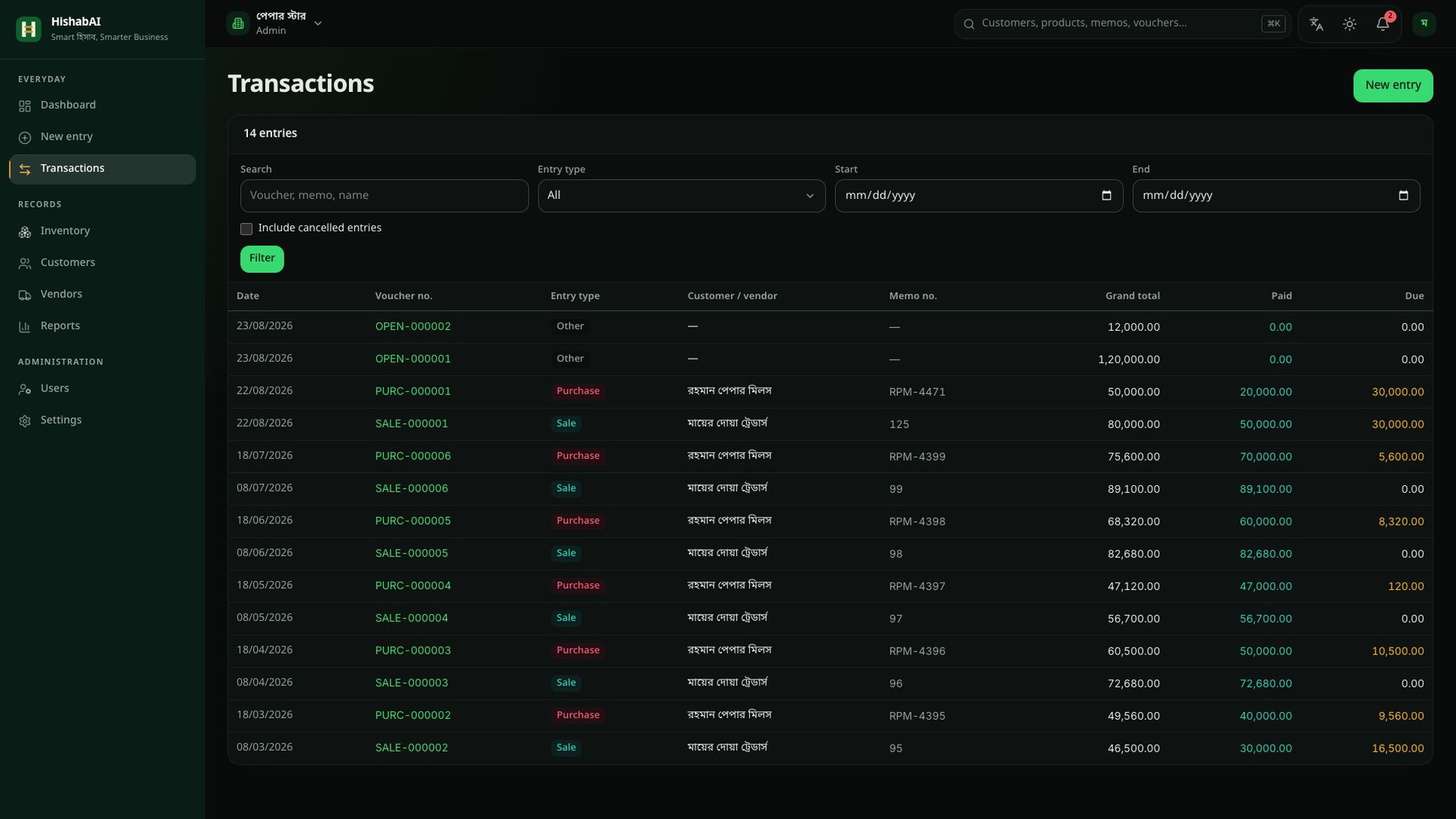The image size is (1456, 819).
Task: Click memo number RPM-4399
Action: pos(918,457)
